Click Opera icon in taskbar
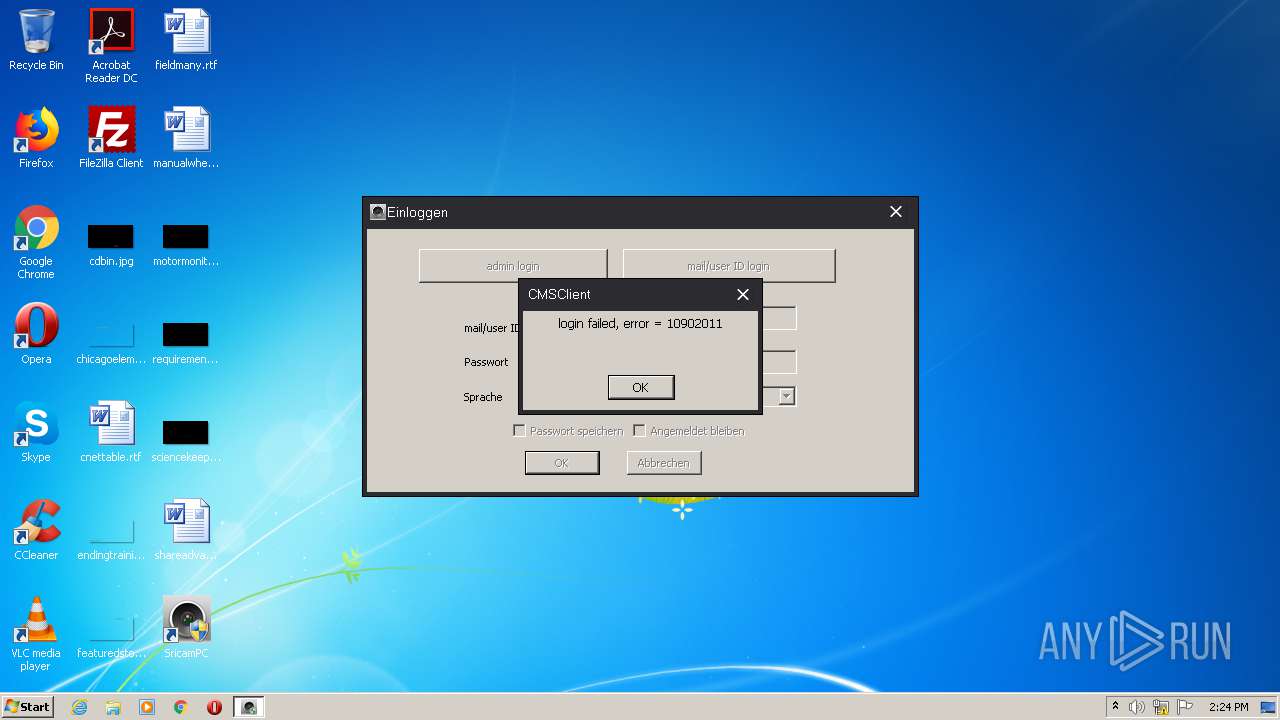 point(215,707)
